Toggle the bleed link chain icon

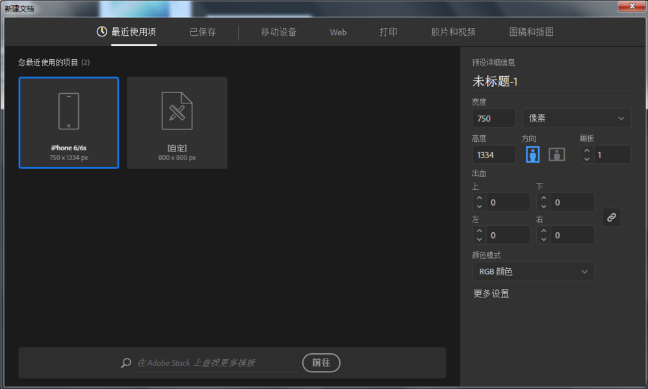[612, 217]
